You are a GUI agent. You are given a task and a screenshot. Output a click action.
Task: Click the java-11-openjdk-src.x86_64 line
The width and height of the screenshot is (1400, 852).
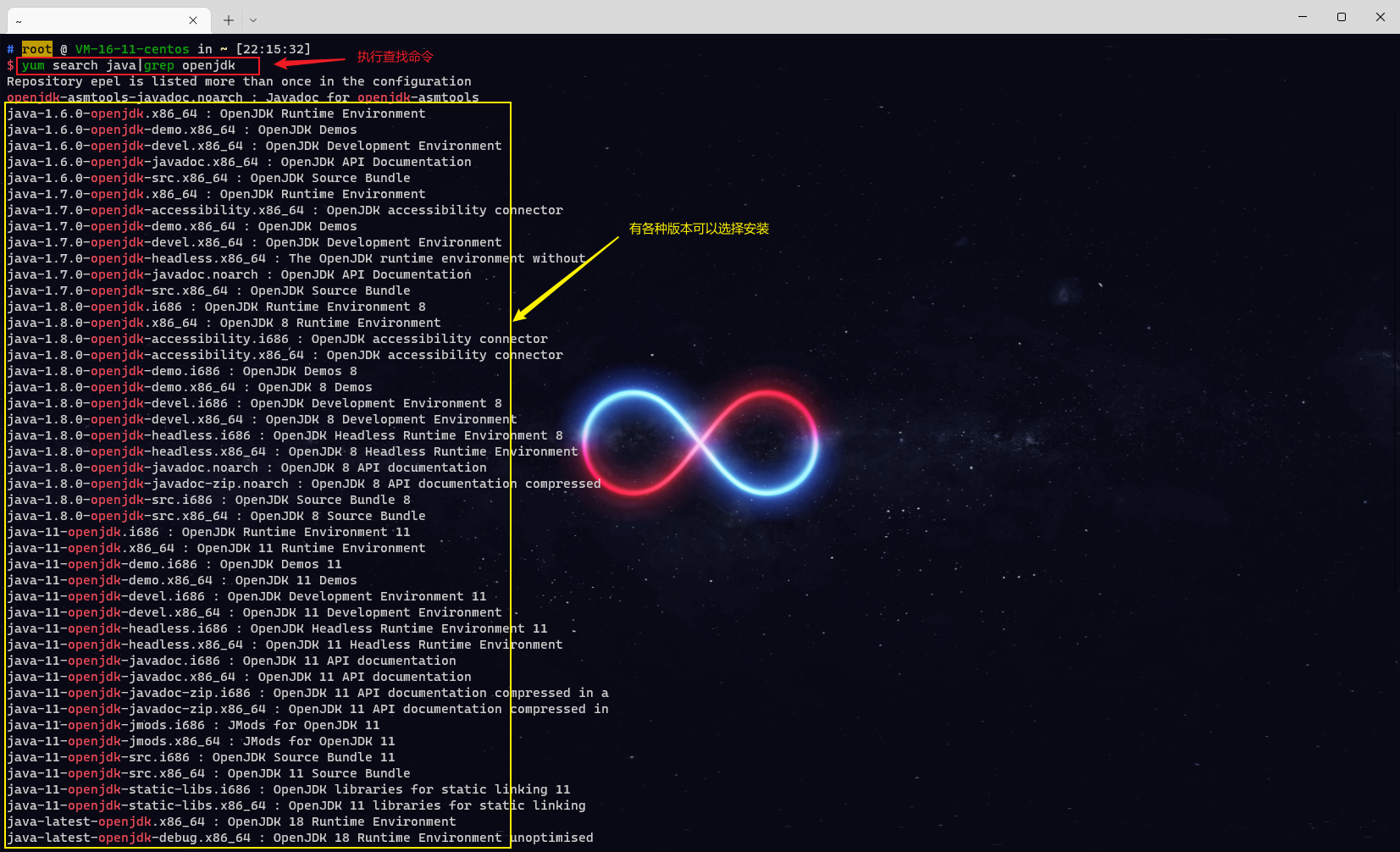pos(208,773)
